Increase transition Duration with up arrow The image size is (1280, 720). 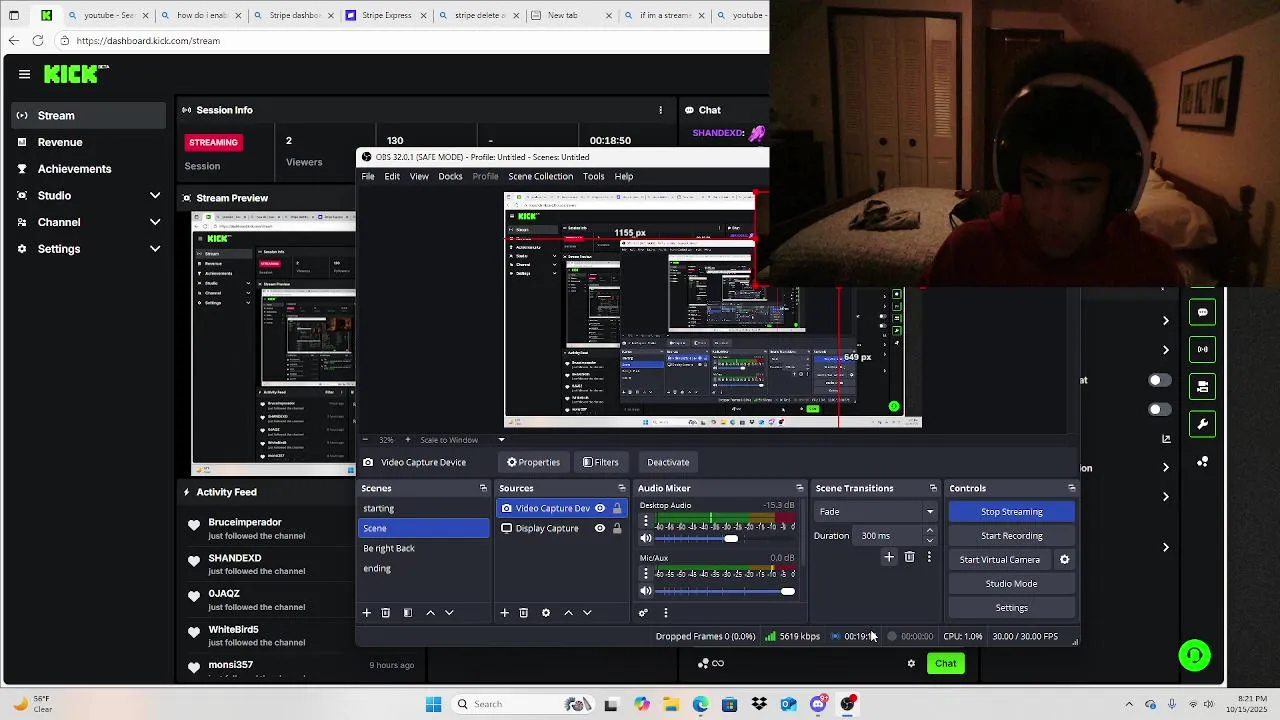[x=930, y=531]
